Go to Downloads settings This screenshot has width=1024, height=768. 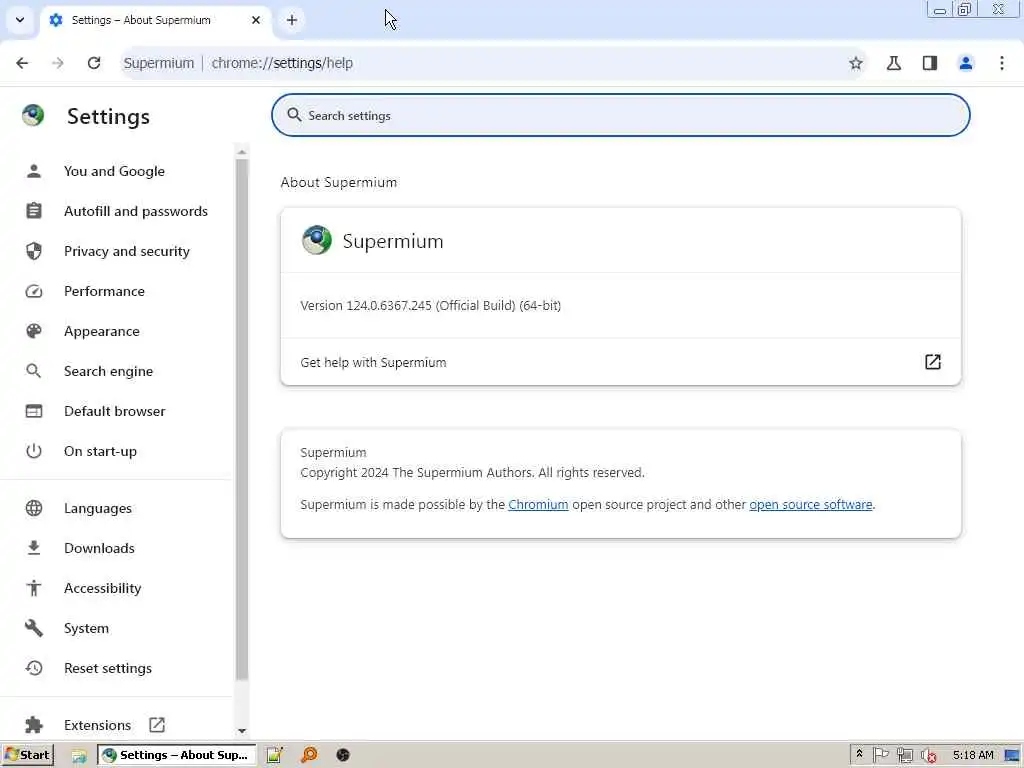coord(99,548)
